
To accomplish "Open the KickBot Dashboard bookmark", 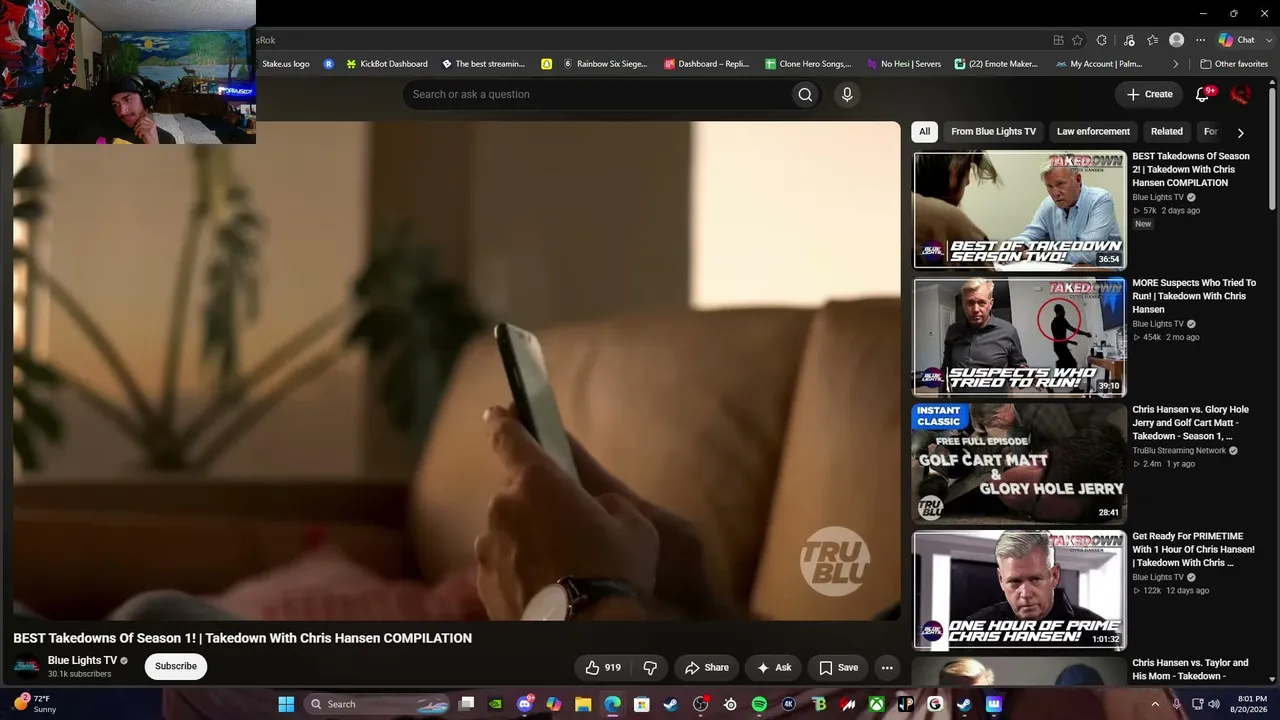I will pyautogui.click(x=386, y=64).
